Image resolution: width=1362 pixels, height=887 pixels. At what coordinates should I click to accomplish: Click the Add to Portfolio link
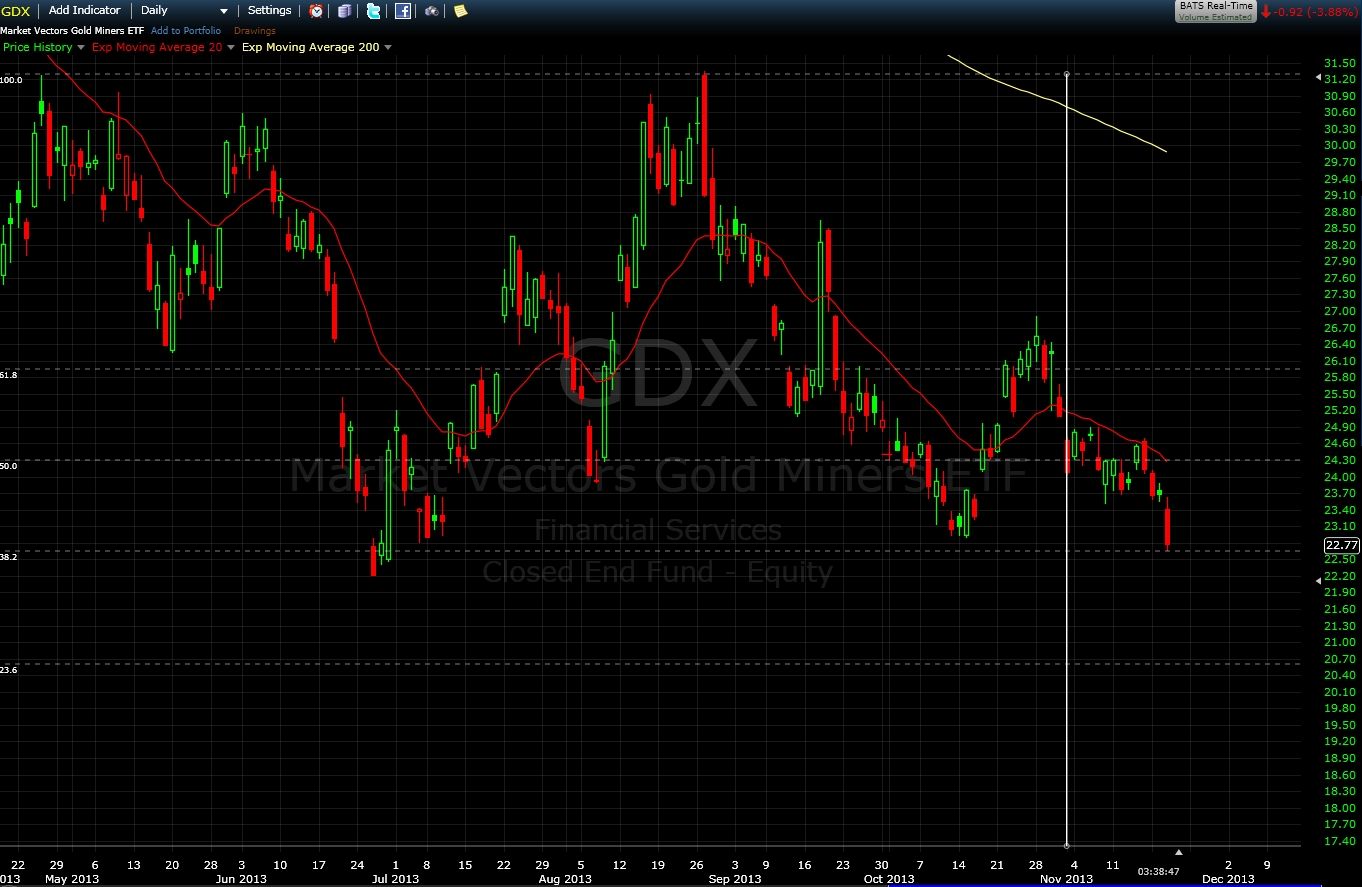(186, 31)
